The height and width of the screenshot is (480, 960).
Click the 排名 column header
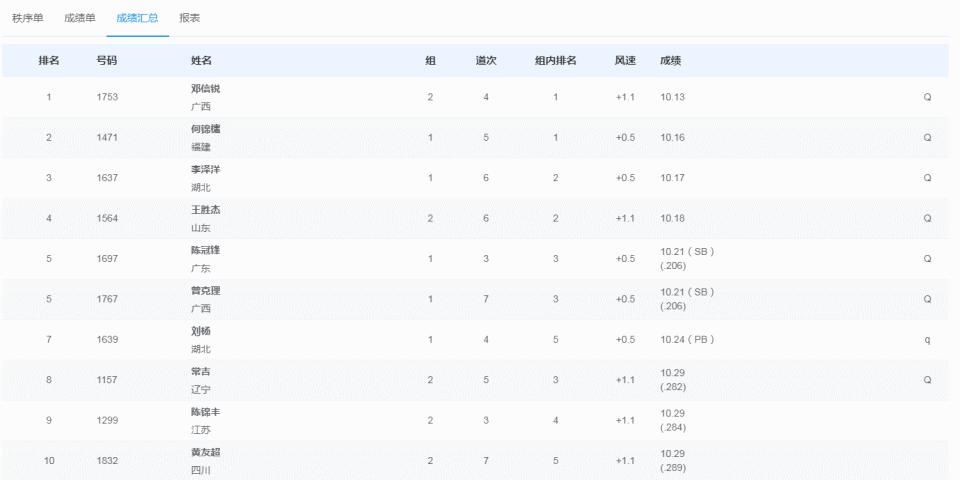click(49, 61)
